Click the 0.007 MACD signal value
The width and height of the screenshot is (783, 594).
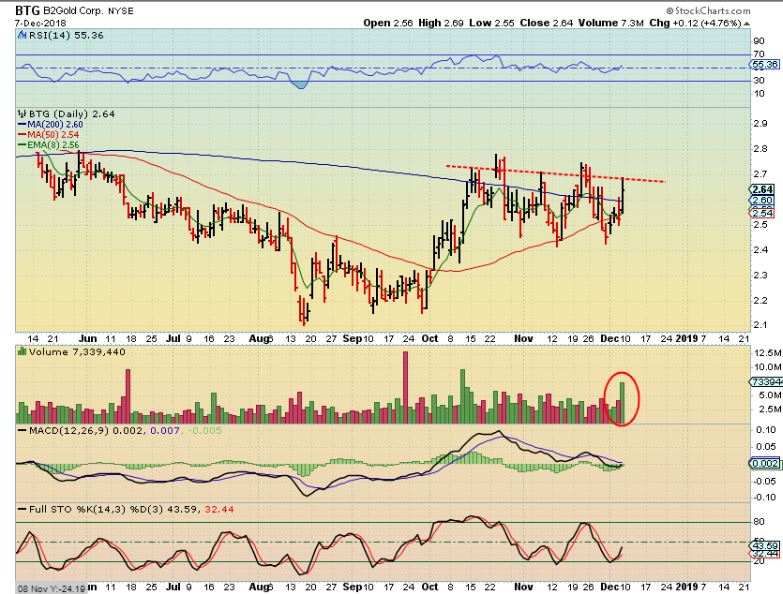pos(164,430)
